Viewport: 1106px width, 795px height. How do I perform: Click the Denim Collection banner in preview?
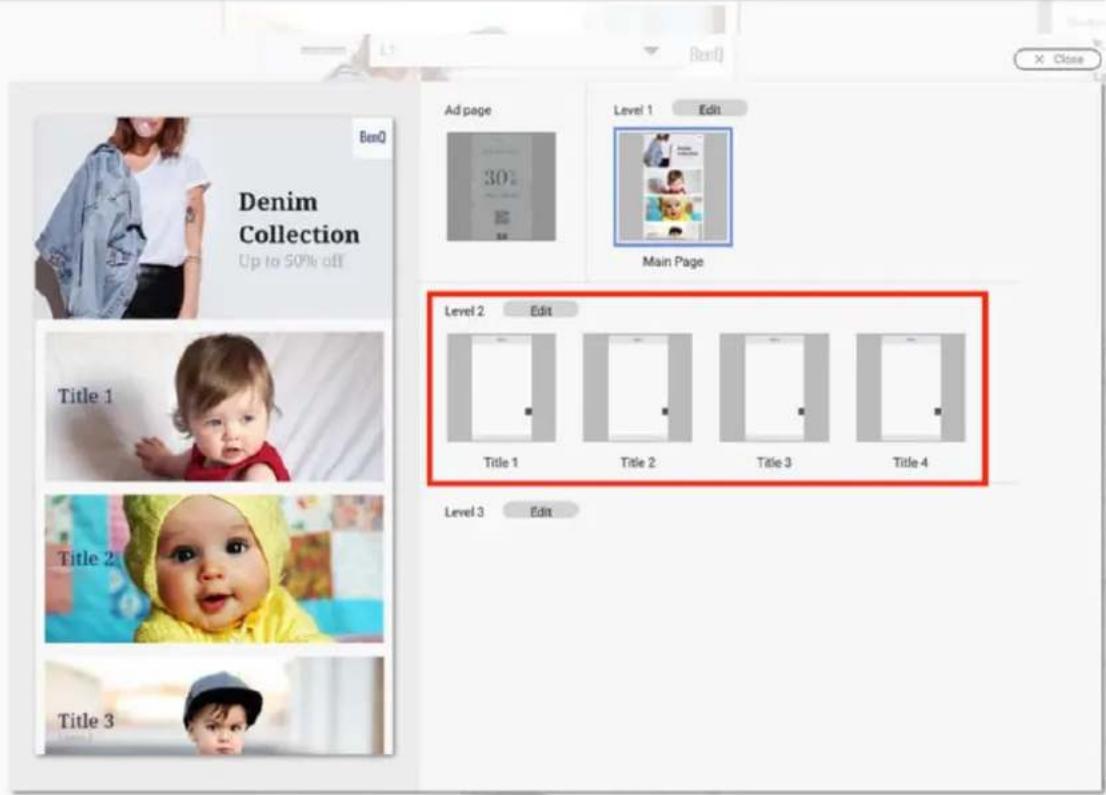point(214,218)
